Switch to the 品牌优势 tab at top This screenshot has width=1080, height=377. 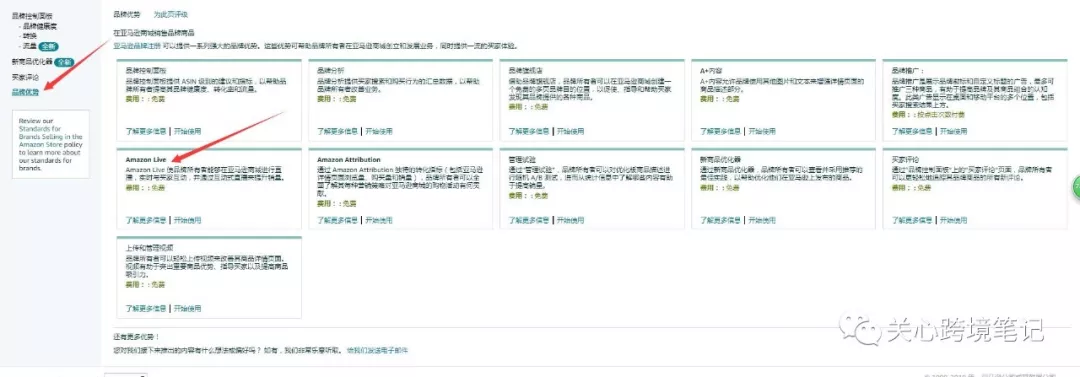coord(127,14)
